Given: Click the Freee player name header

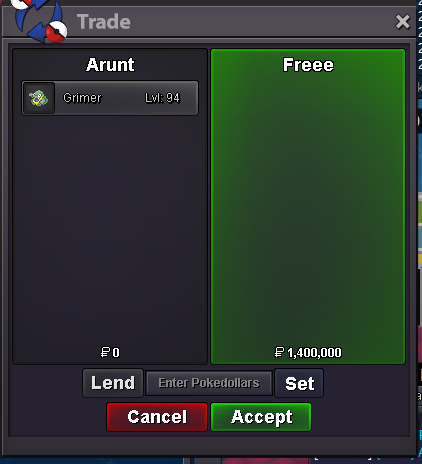Looking at the screenshot, I should click(308, 64).
